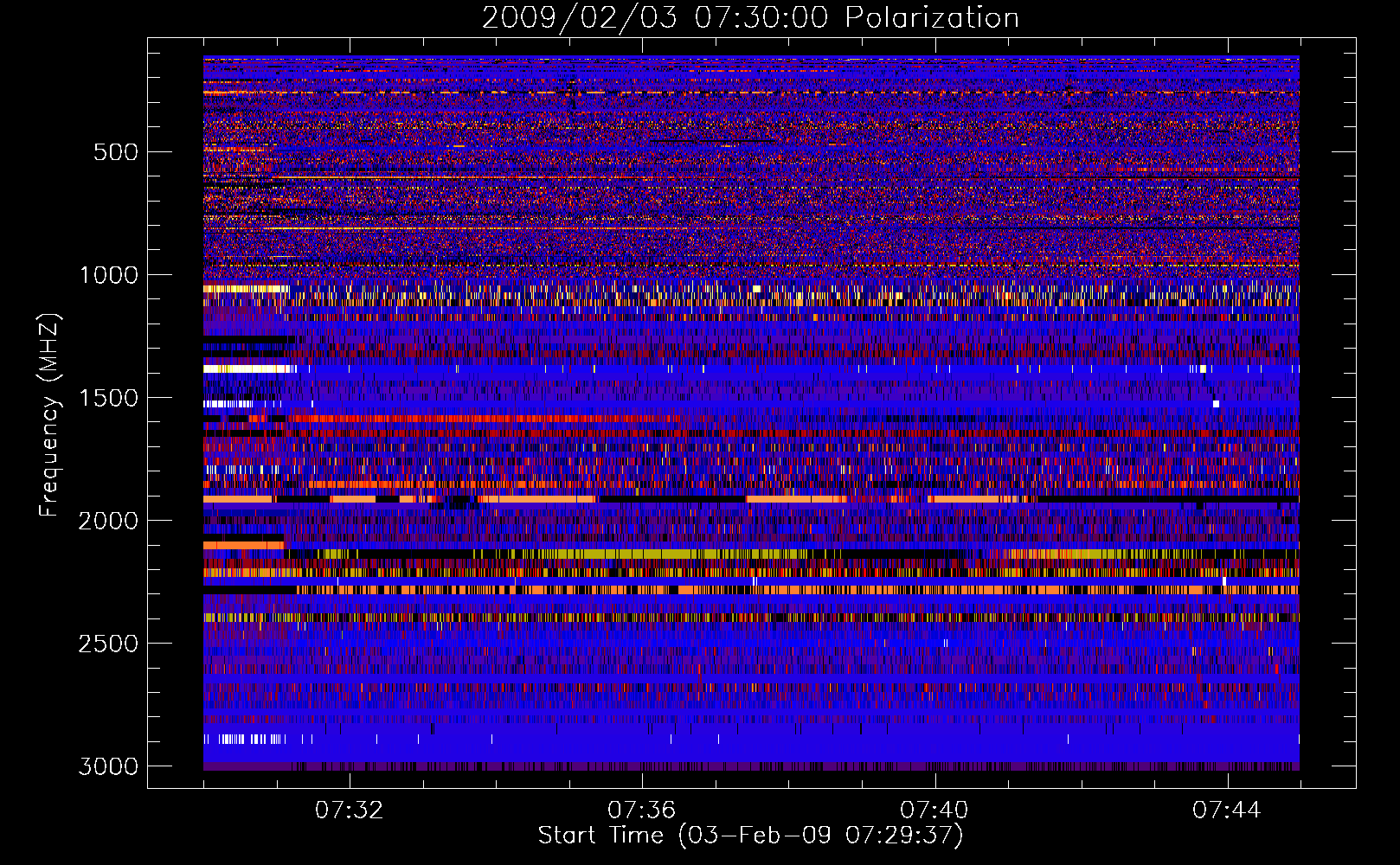
Task: Click the 3000 frequency tick label
Action: pyautogui.click(x=108, y=766)
